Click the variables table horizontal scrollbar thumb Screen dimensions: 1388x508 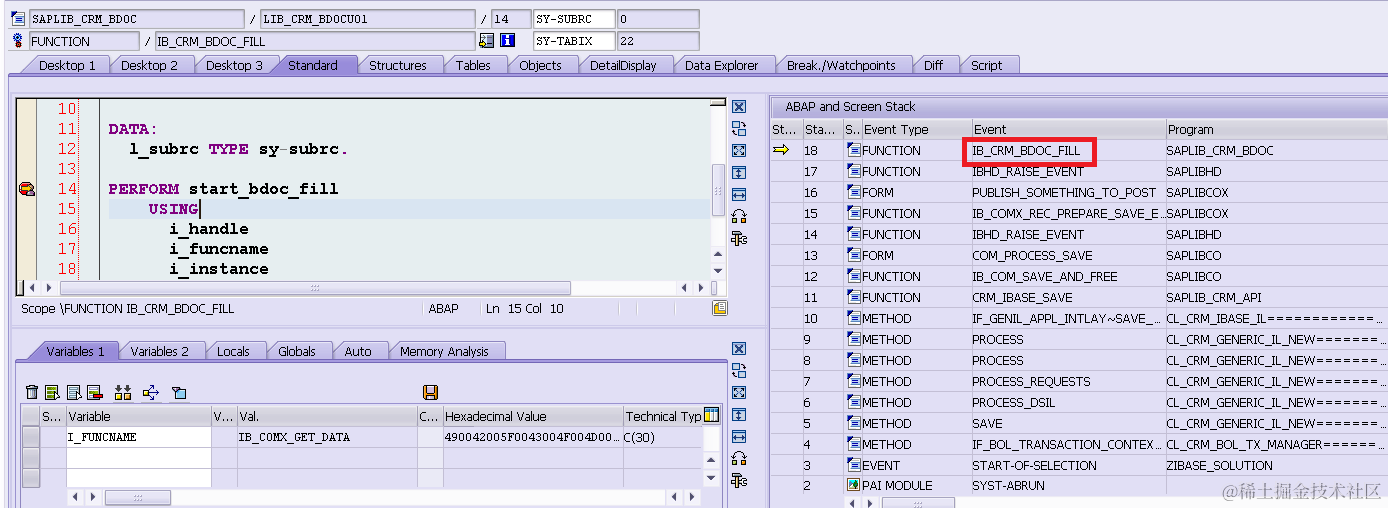[138, 497]
